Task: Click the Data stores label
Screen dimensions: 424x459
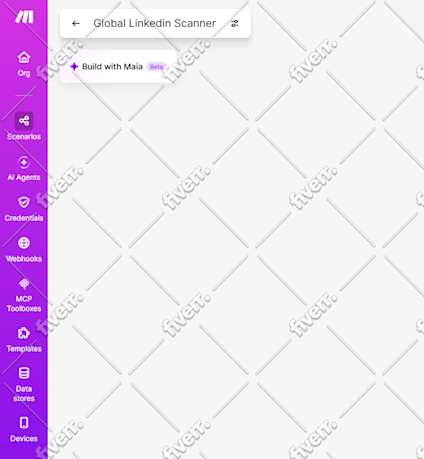Action: point(24,394)
